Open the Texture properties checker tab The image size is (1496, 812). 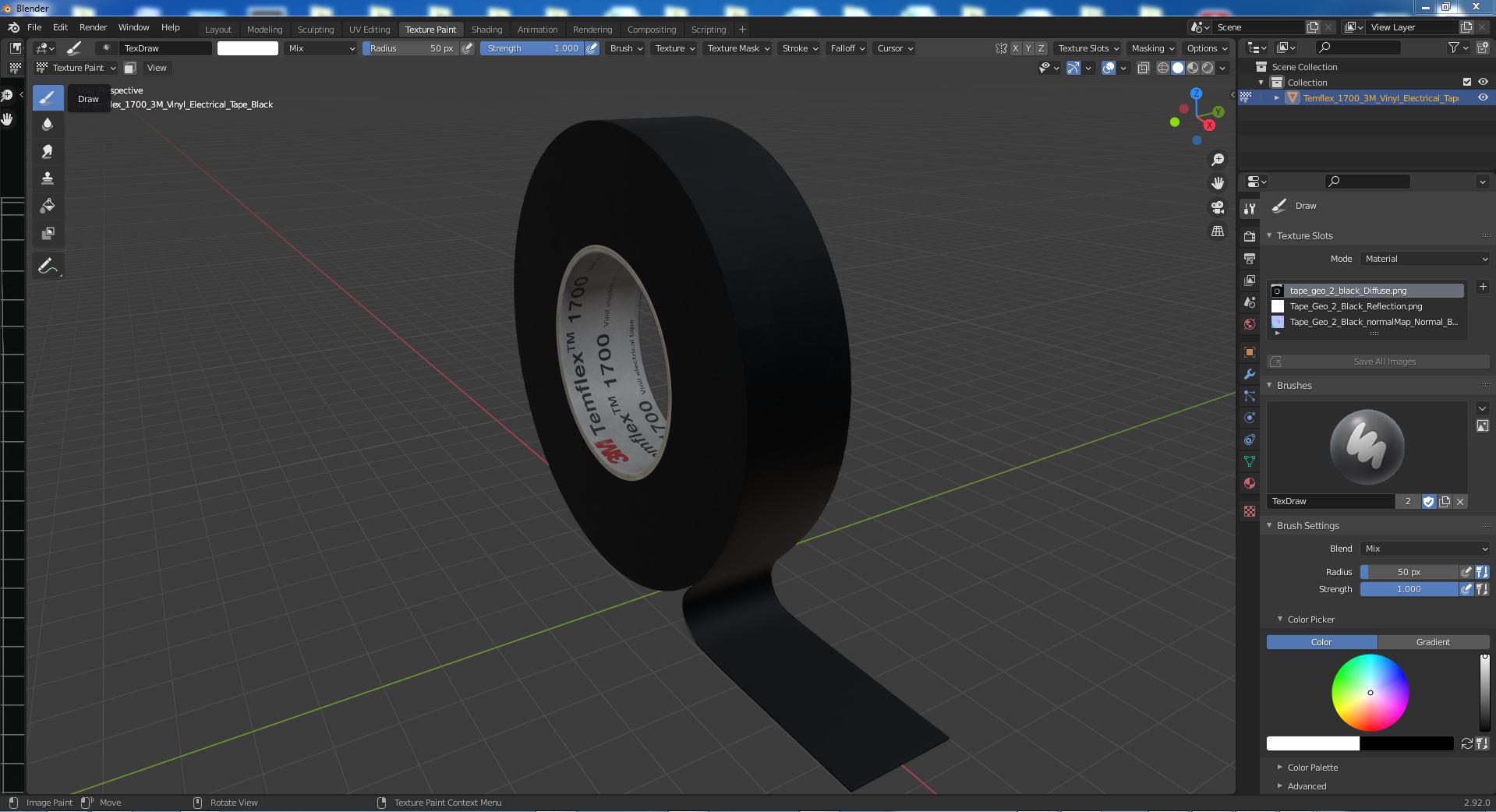click(1250, 511)
